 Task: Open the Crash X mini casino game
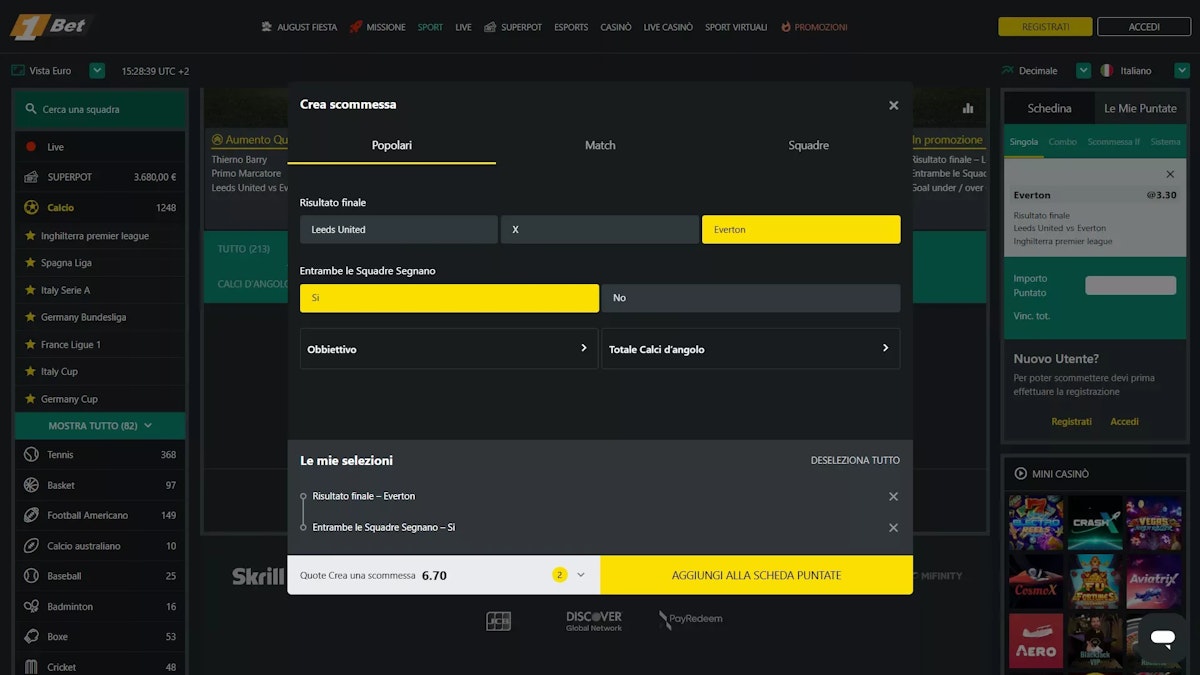click(x=1095, y=523)
